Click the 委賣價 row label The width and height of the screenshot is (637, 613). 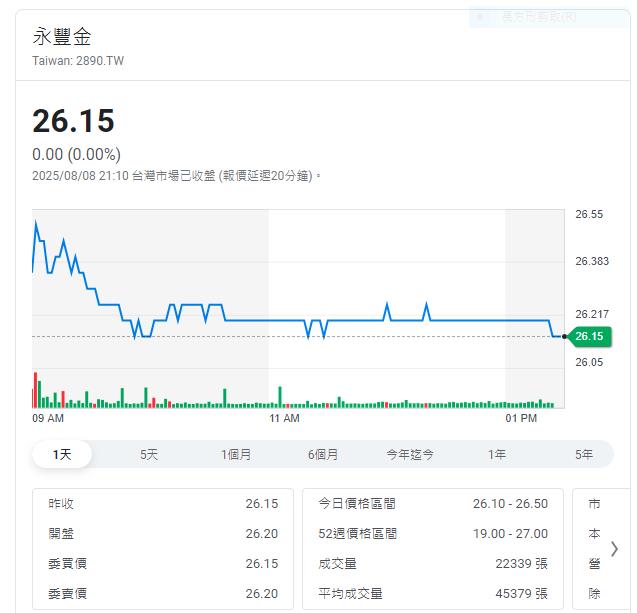(x=67, y=594)
